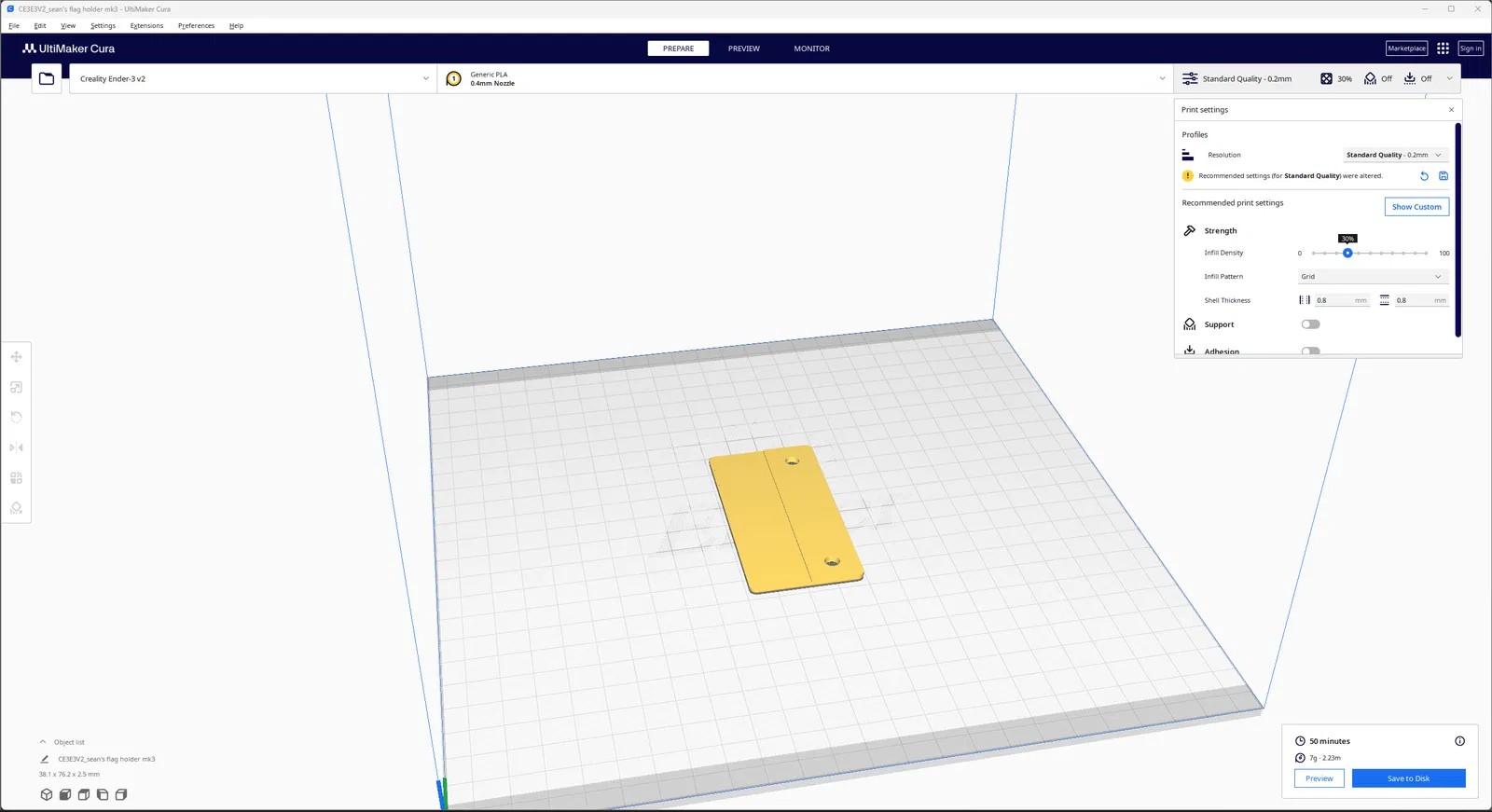The image size is (1492, 812).
Task: Collapse print settings with the header chevron
Action: pyautogui.click(x=1449, y=79)
